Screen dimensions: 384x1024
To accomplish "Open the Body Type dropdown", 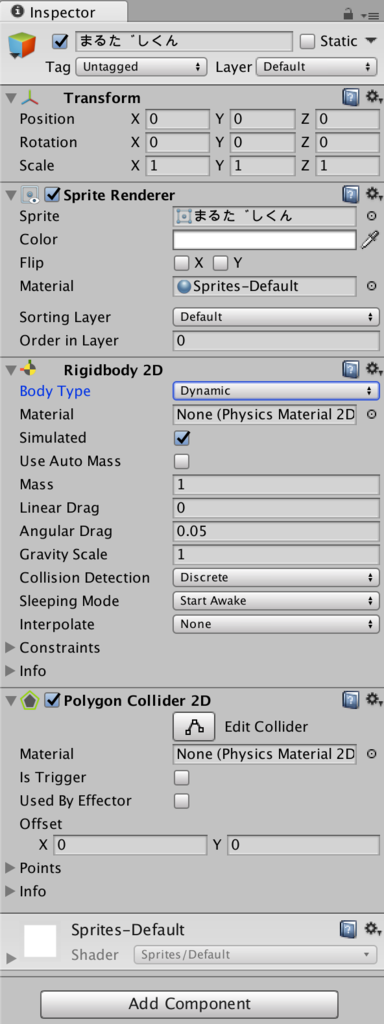I will click(x=276, y=391).
